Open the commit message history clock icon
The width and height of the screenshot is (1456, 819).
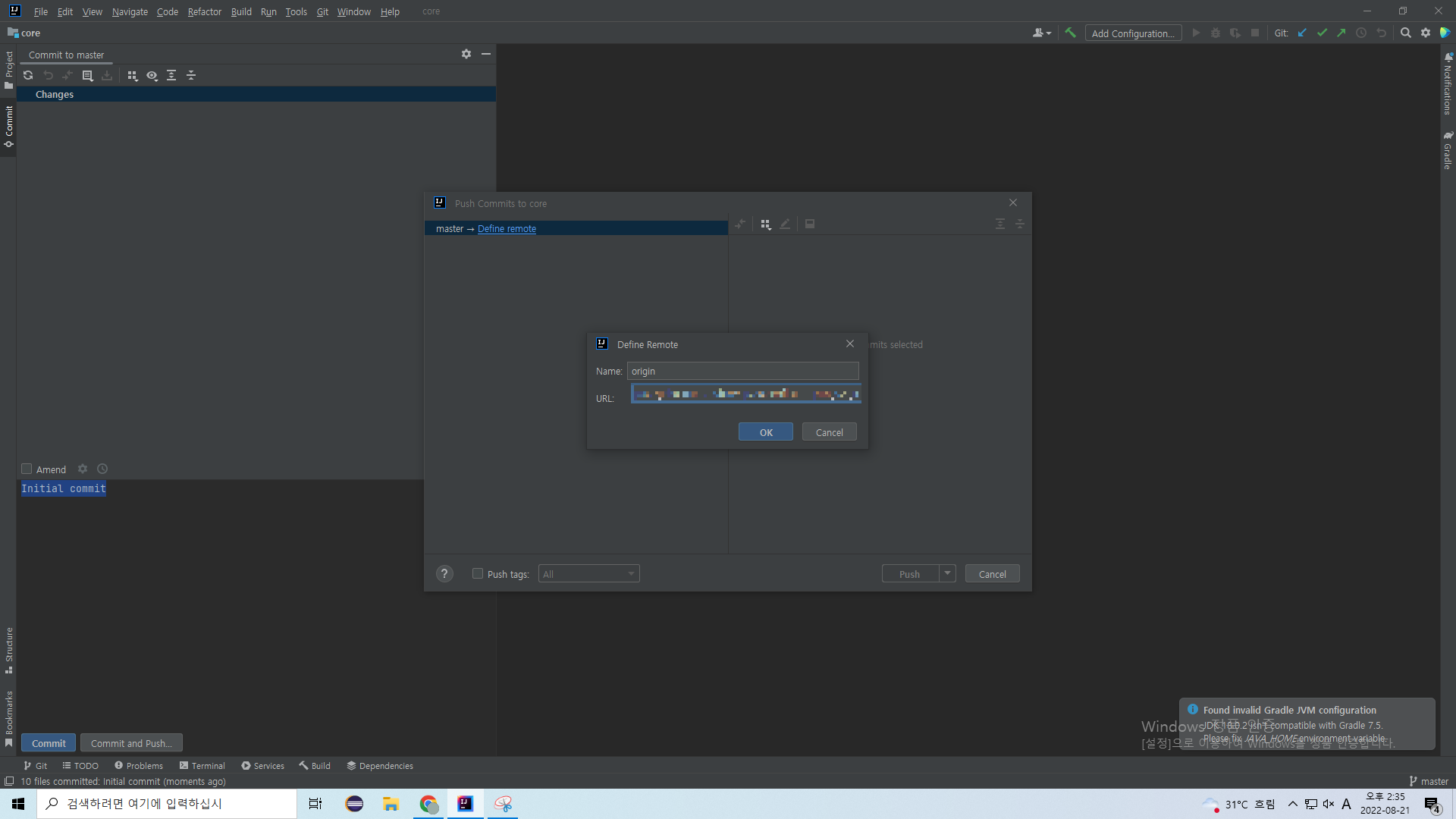(102, 469)
